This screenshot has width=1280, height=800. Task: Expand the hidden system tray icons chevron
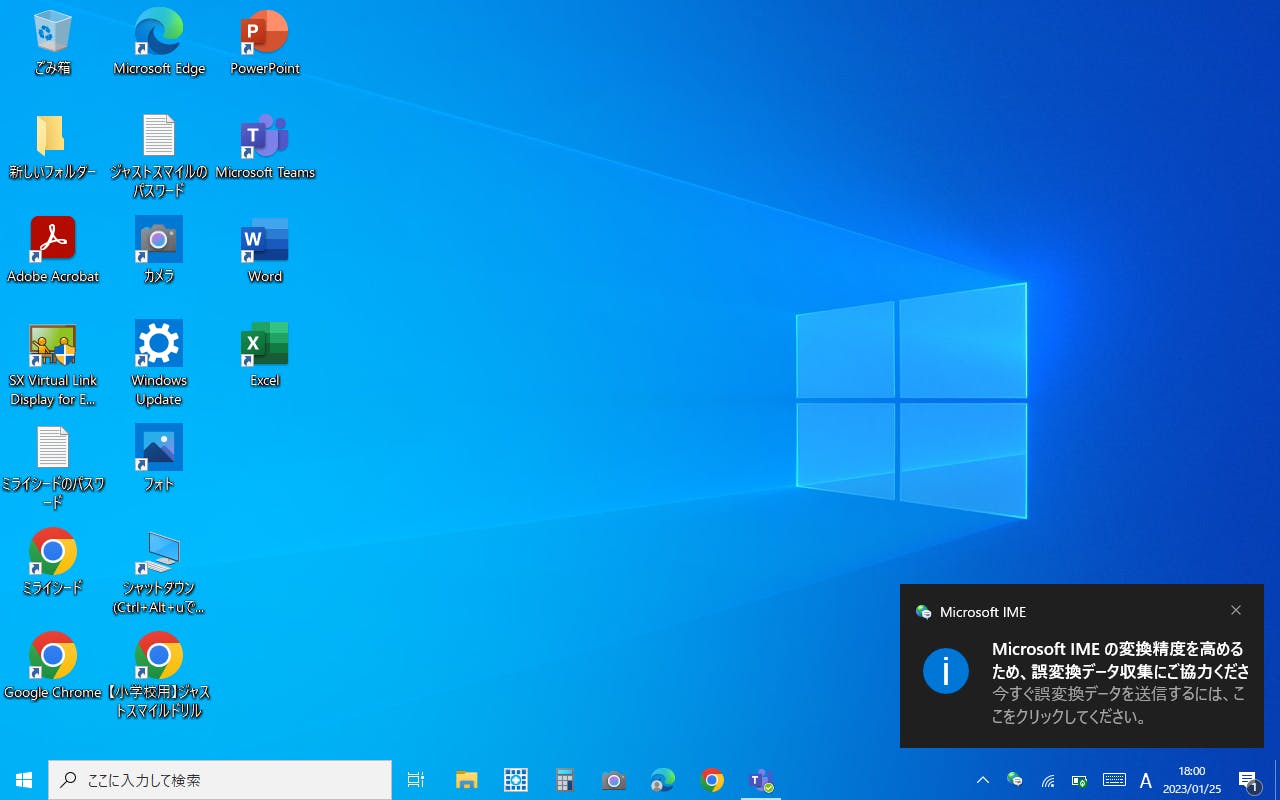tap(983, 780)
